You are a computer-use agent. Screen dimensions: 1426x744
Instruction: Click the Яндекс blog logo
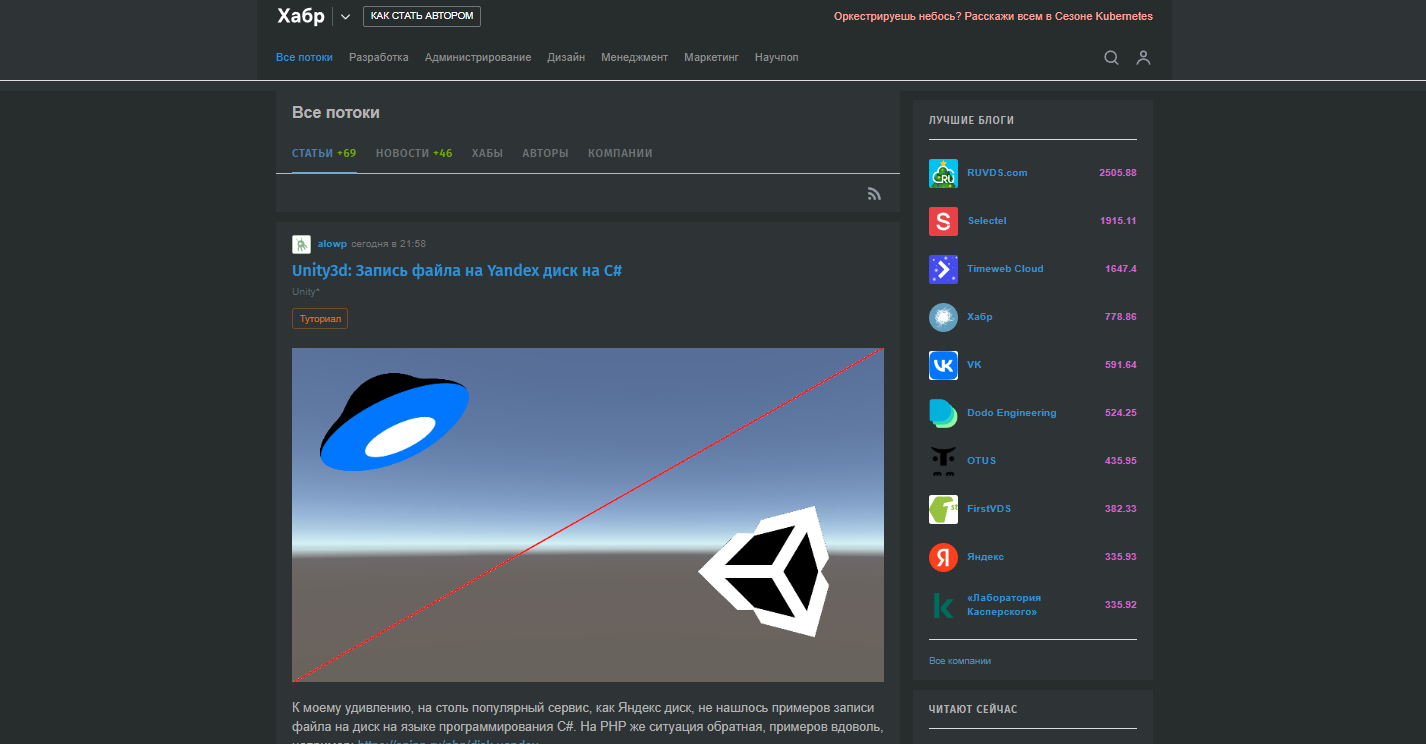click(x=943, y=557)
